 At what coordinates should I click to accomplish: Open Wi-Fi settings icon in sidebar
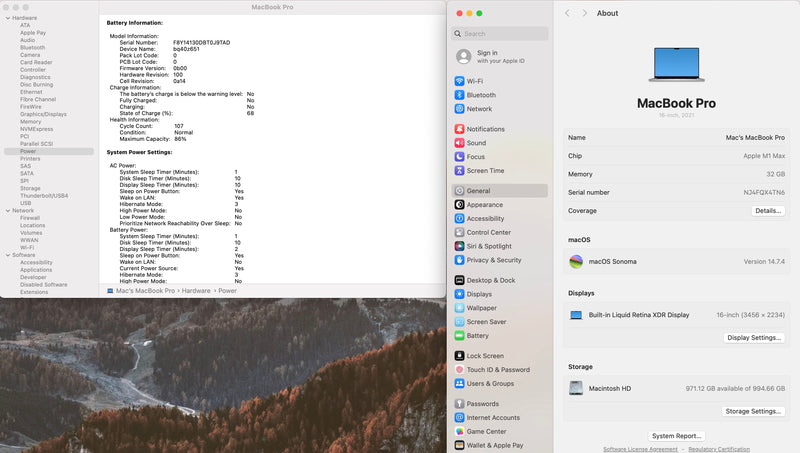pyautogui.click(x=459, y=81)
